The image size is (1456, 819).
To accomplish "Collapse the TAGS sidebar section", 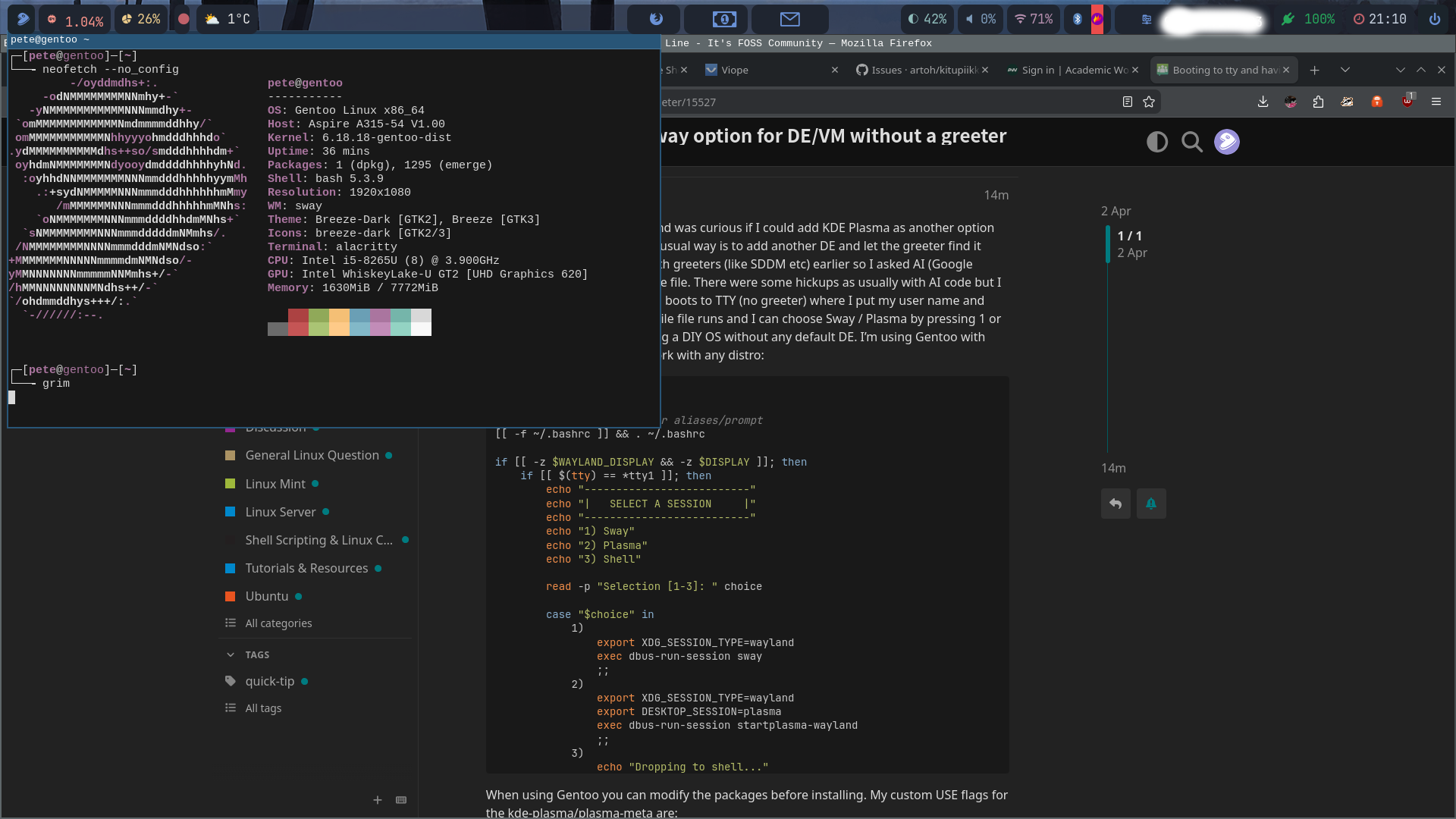I will [231, 654].
